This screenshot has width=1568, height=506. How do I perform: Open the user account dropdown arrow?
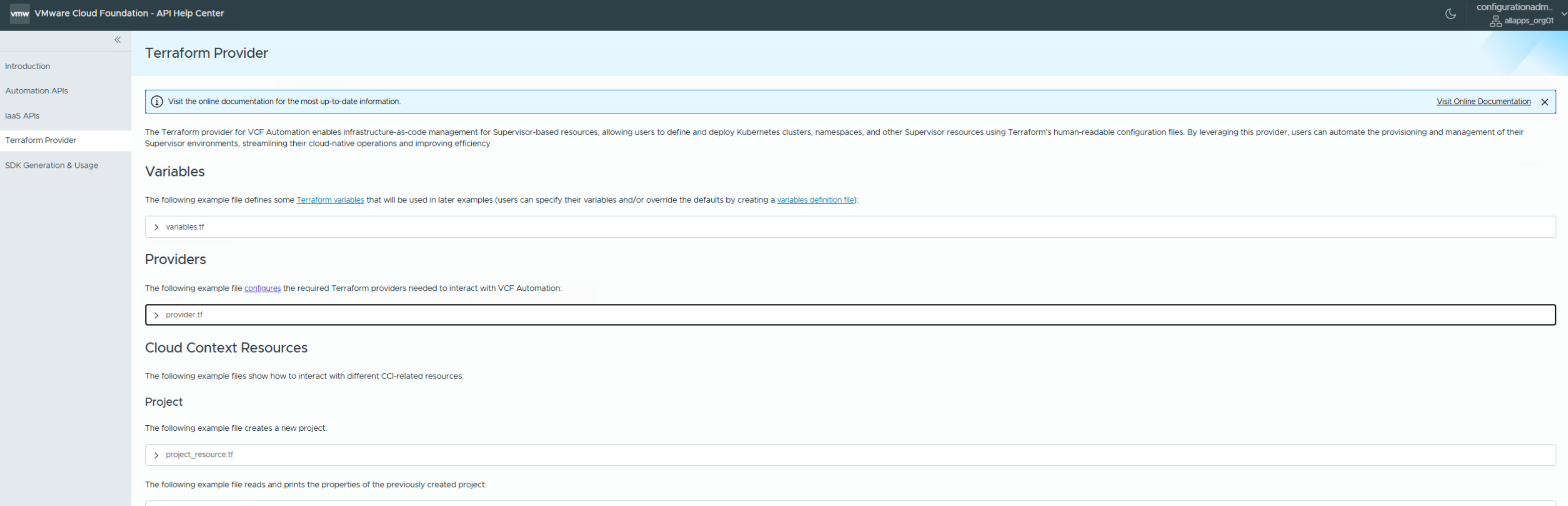1562,14
